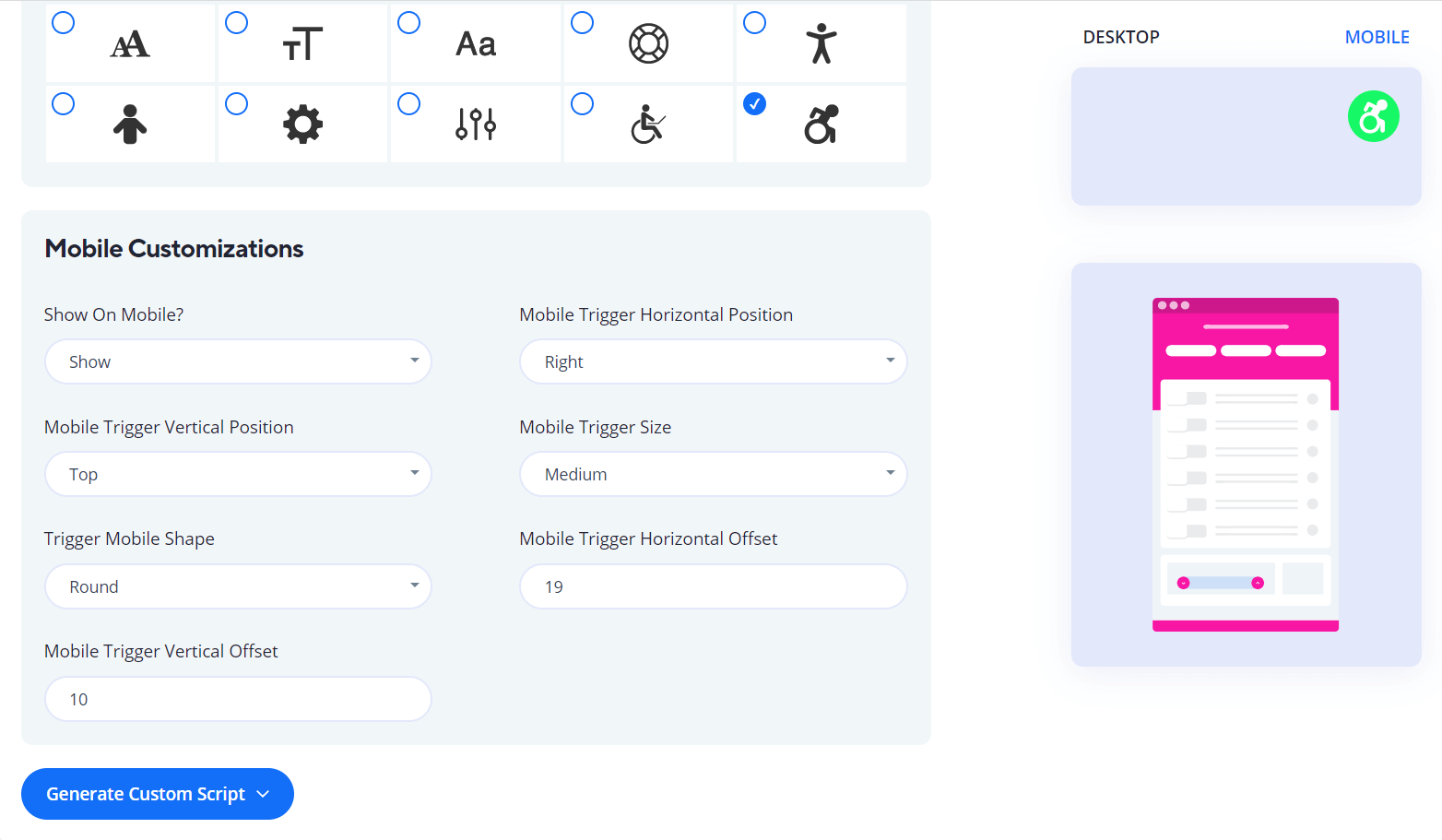The image size is (1442, 840).
Task: Expand Mobile Trigger Horizontal Position dropdown
Action: point(713,362)
